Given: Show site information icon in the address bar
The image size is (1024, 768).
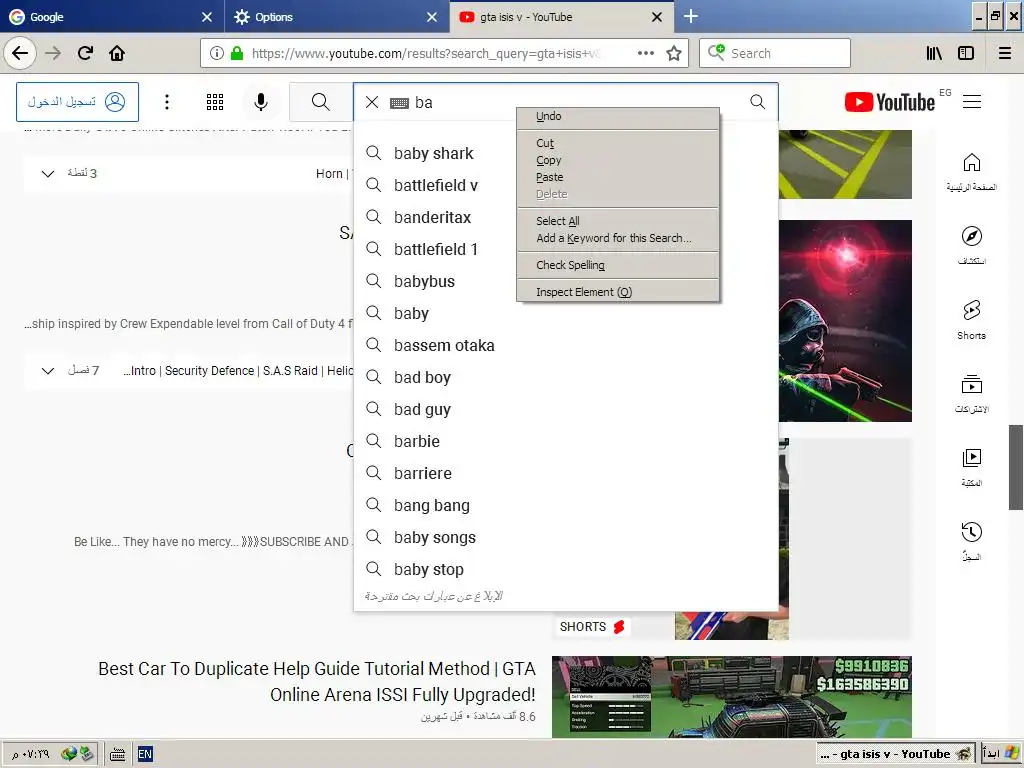Looking at the screenshot, I should pyautogui.click(x=217, y=53).
